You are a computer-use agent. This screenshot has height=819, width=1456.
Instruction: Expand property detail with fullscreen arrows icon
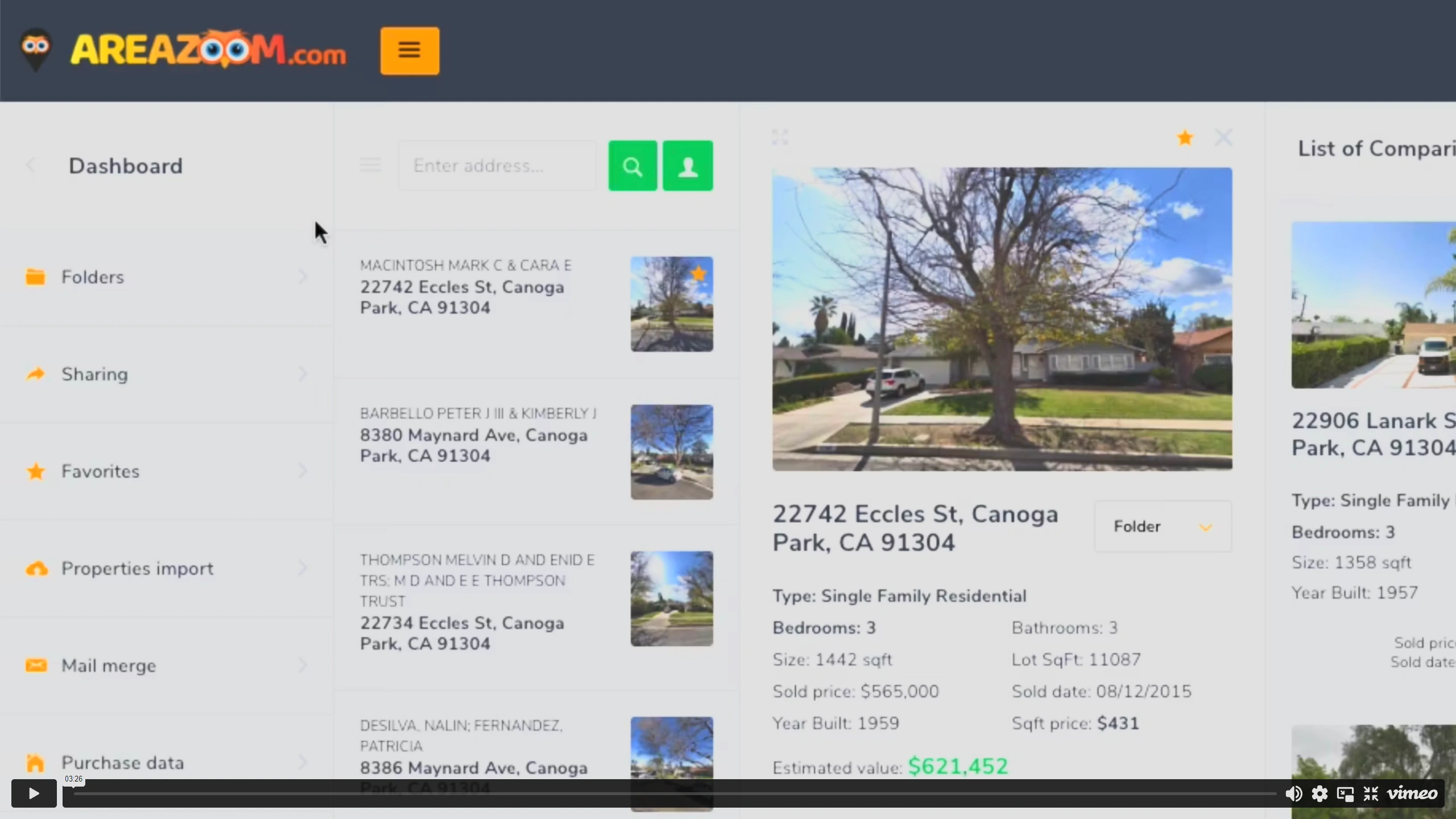(x=780, y=137)
